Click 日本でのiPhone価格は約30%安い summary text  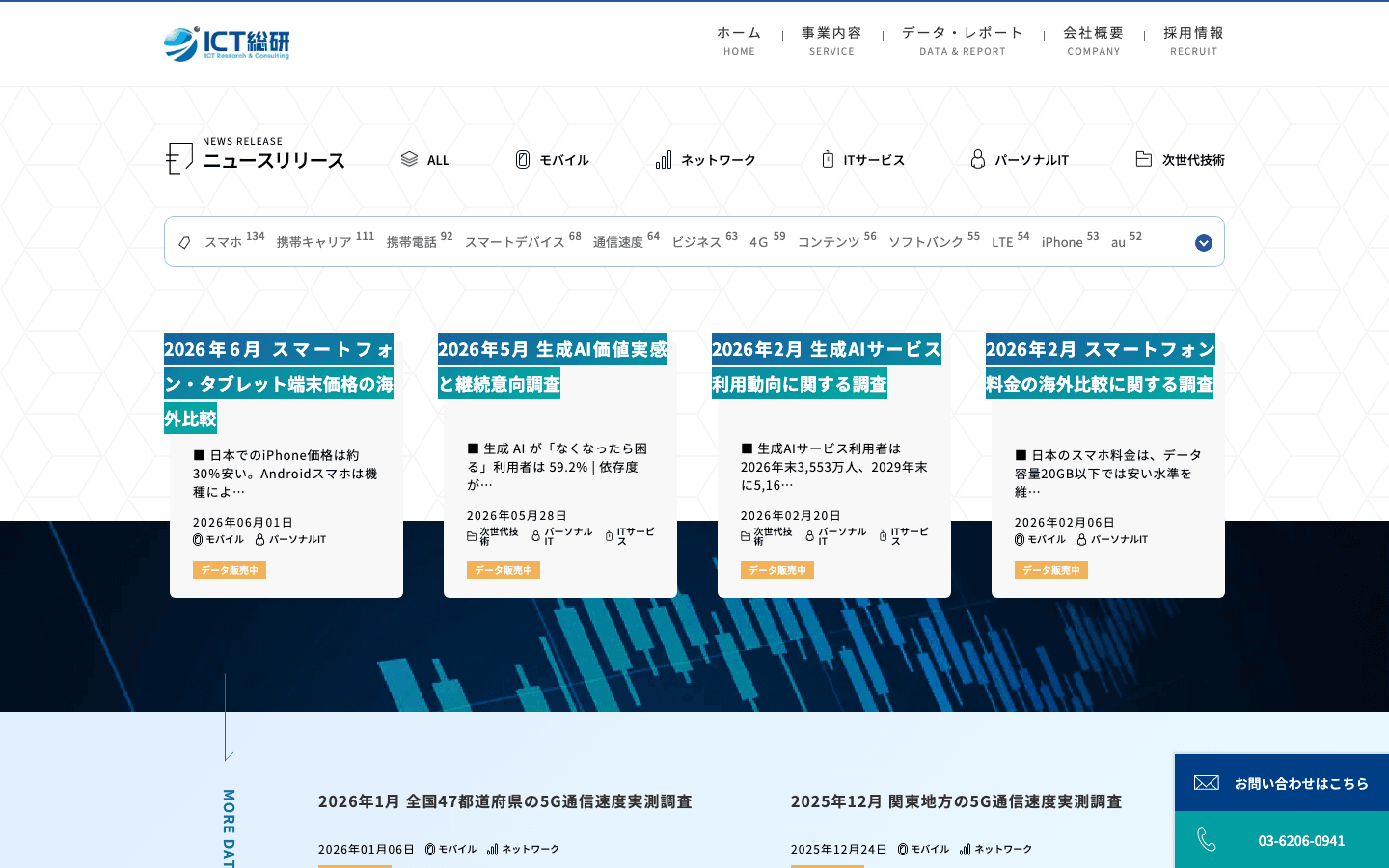286,473
